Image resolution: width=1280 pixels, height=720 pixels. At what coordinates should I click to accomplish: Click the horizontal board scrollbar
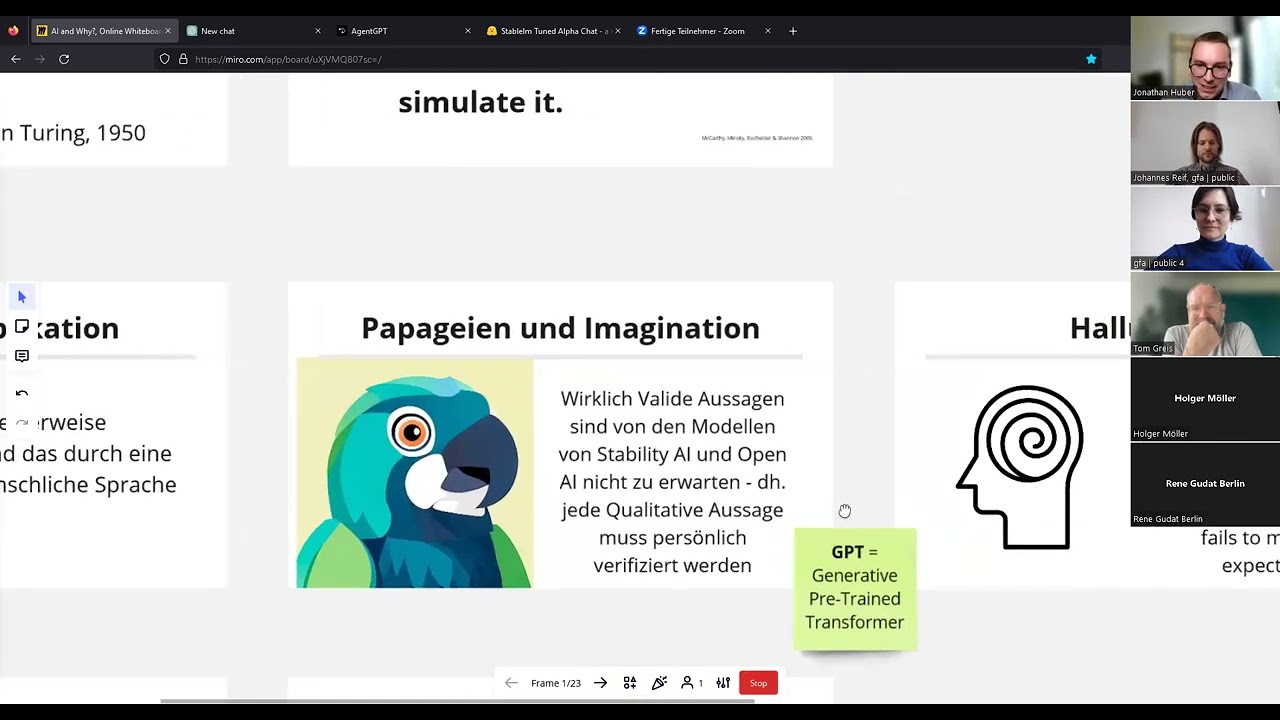click(457, 701)
